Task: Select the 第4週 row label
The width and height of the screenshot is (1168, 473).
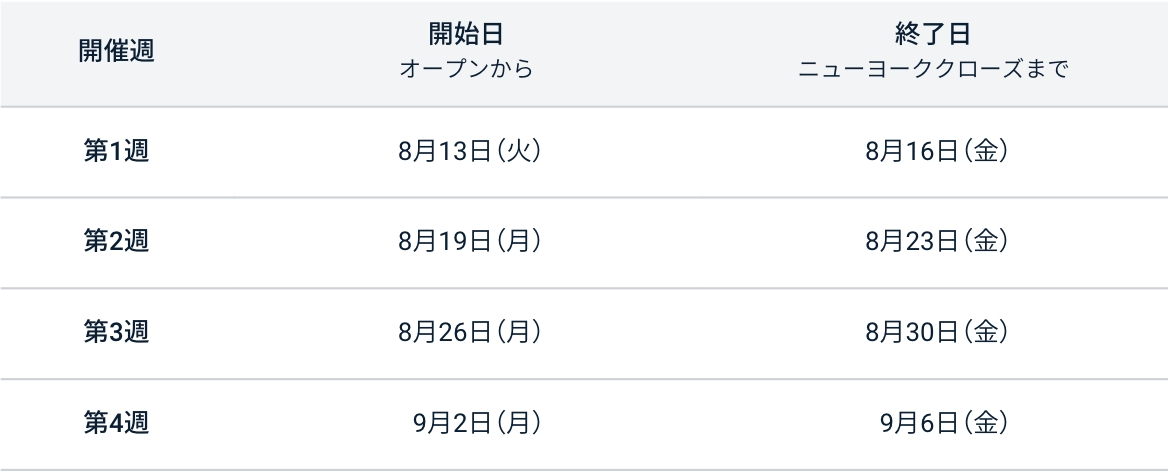Action: pyautogui.click(x=116, y=423)
